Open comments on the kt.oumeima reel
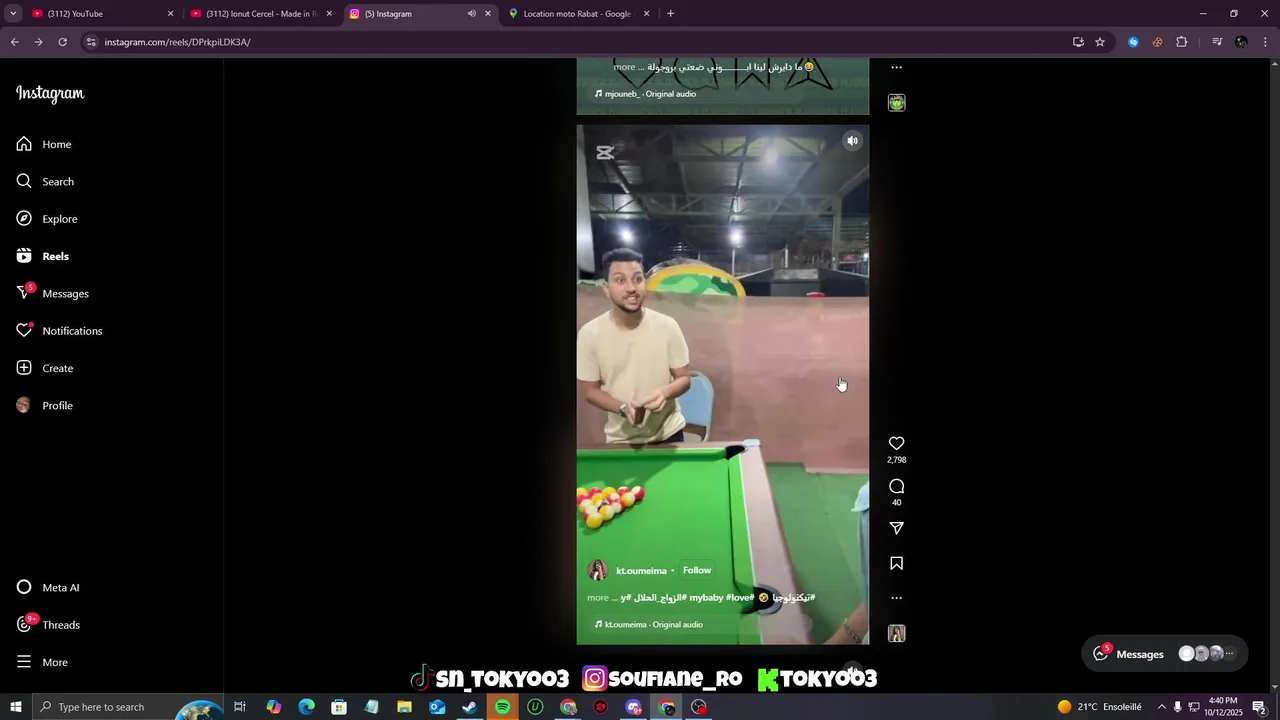 tap(897, 486)
